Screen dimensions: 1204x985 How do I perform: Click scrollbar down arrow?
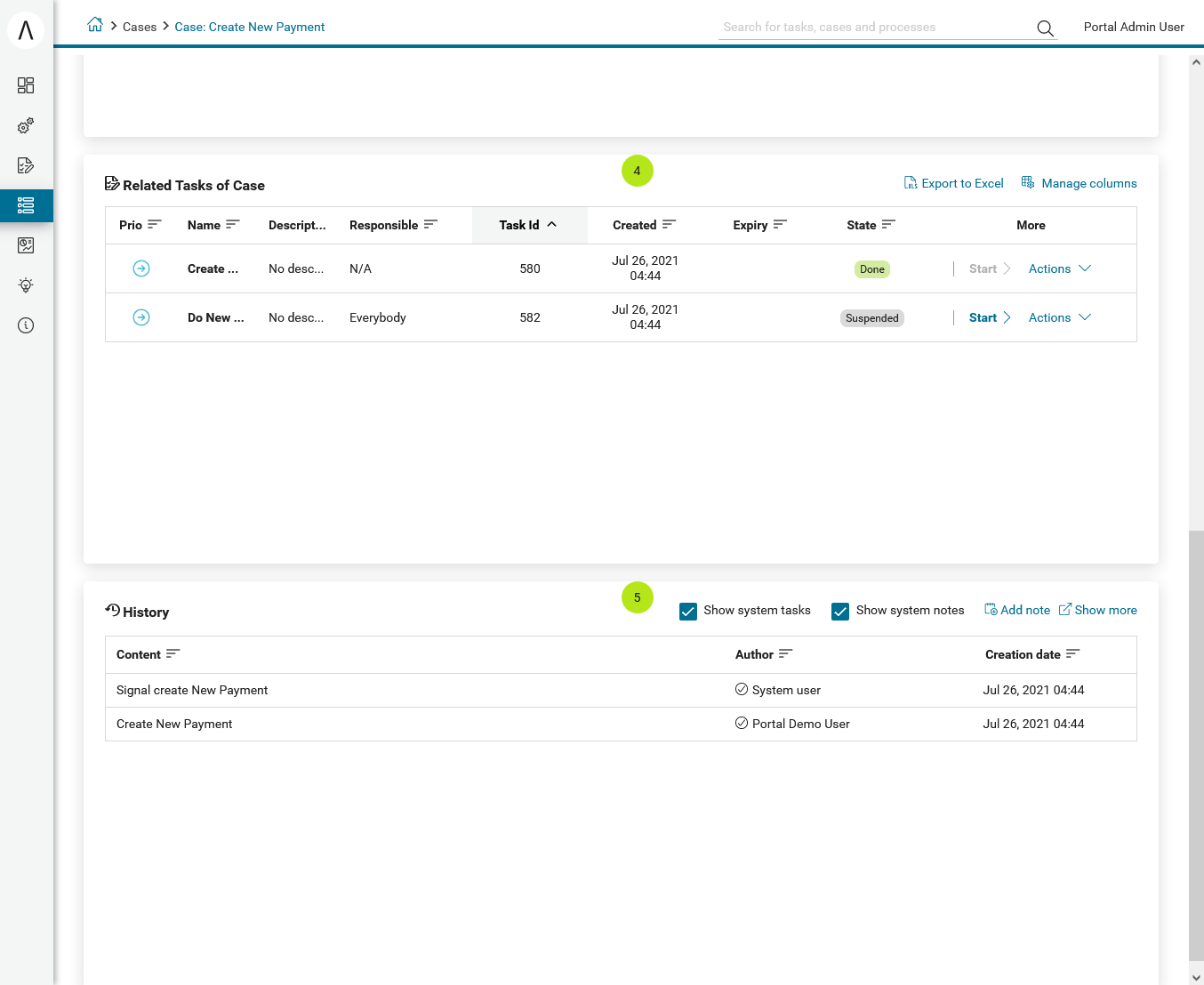(1196, 976)
